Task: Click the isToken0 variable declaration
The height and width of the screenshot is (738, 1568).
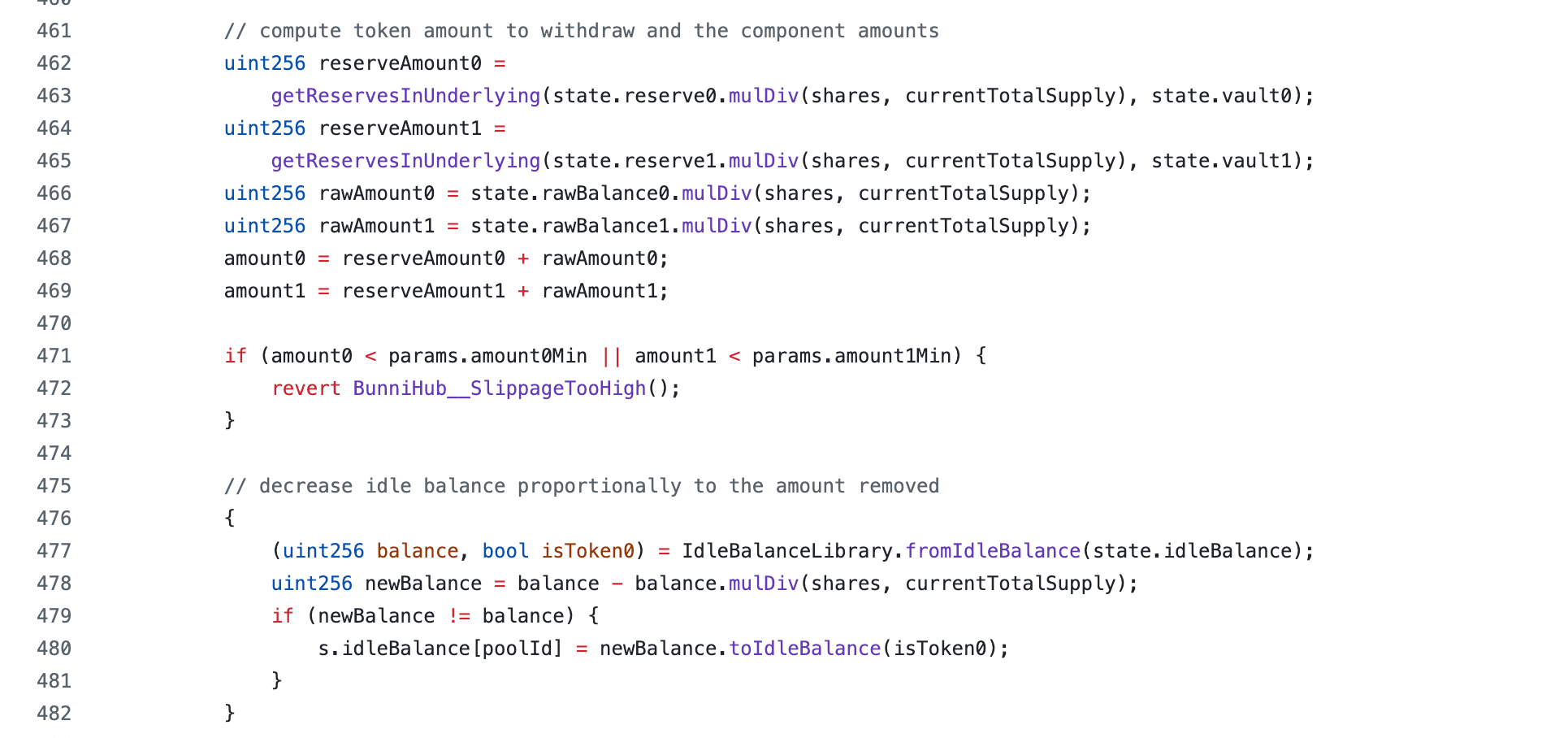Action: tap(587, 551)
